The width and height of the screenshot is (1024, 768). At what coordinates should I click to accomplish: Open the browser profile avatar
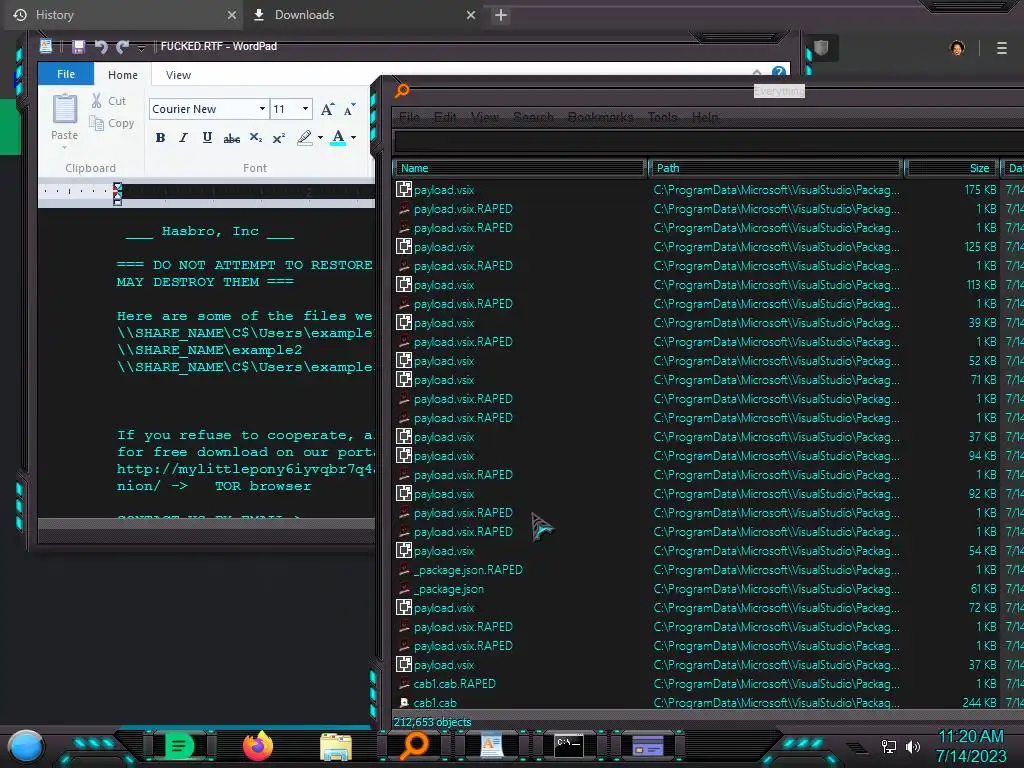coord(957,48)
